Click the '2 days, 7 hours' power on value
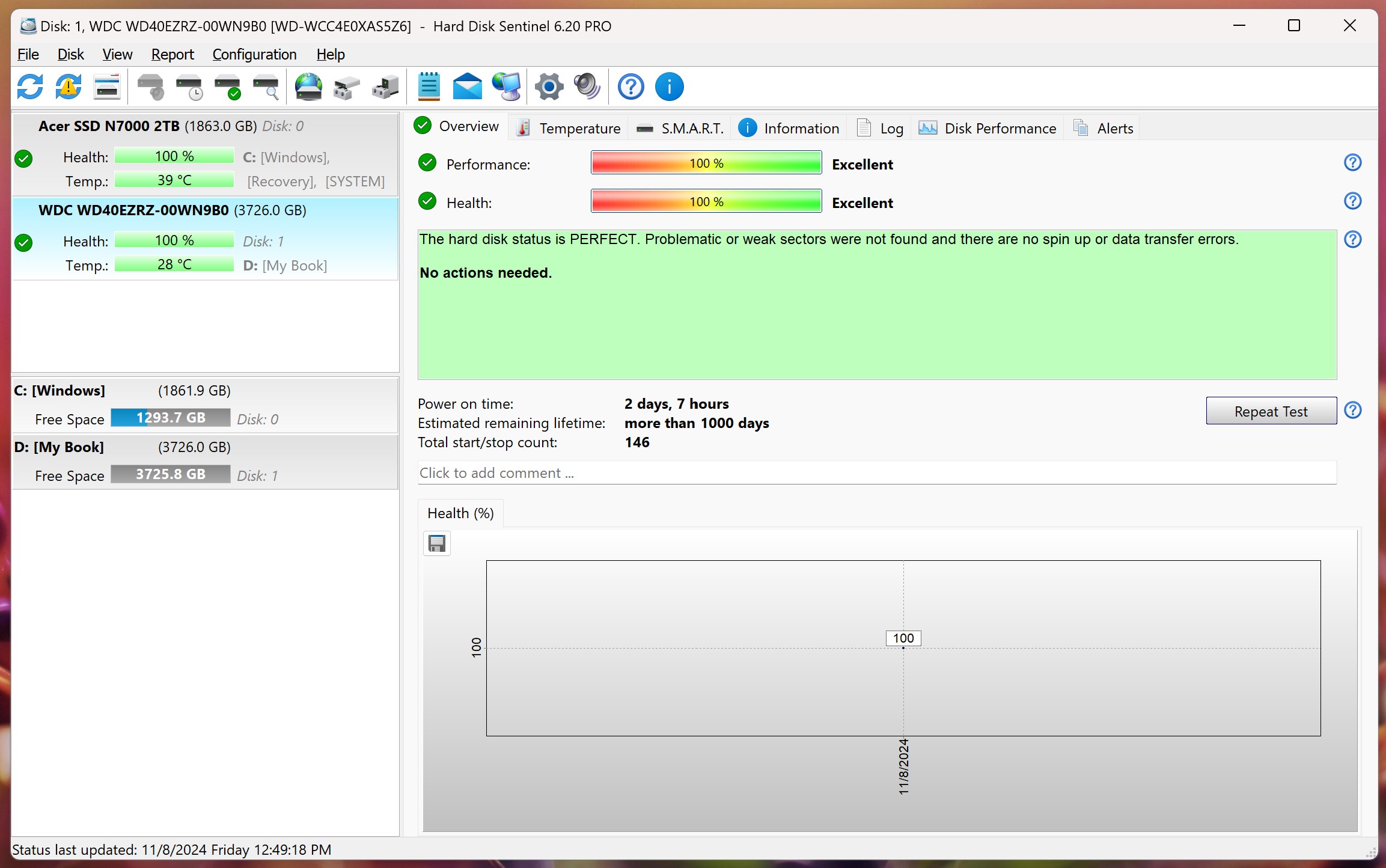The image size is (1386, 868). click(677, 404)
